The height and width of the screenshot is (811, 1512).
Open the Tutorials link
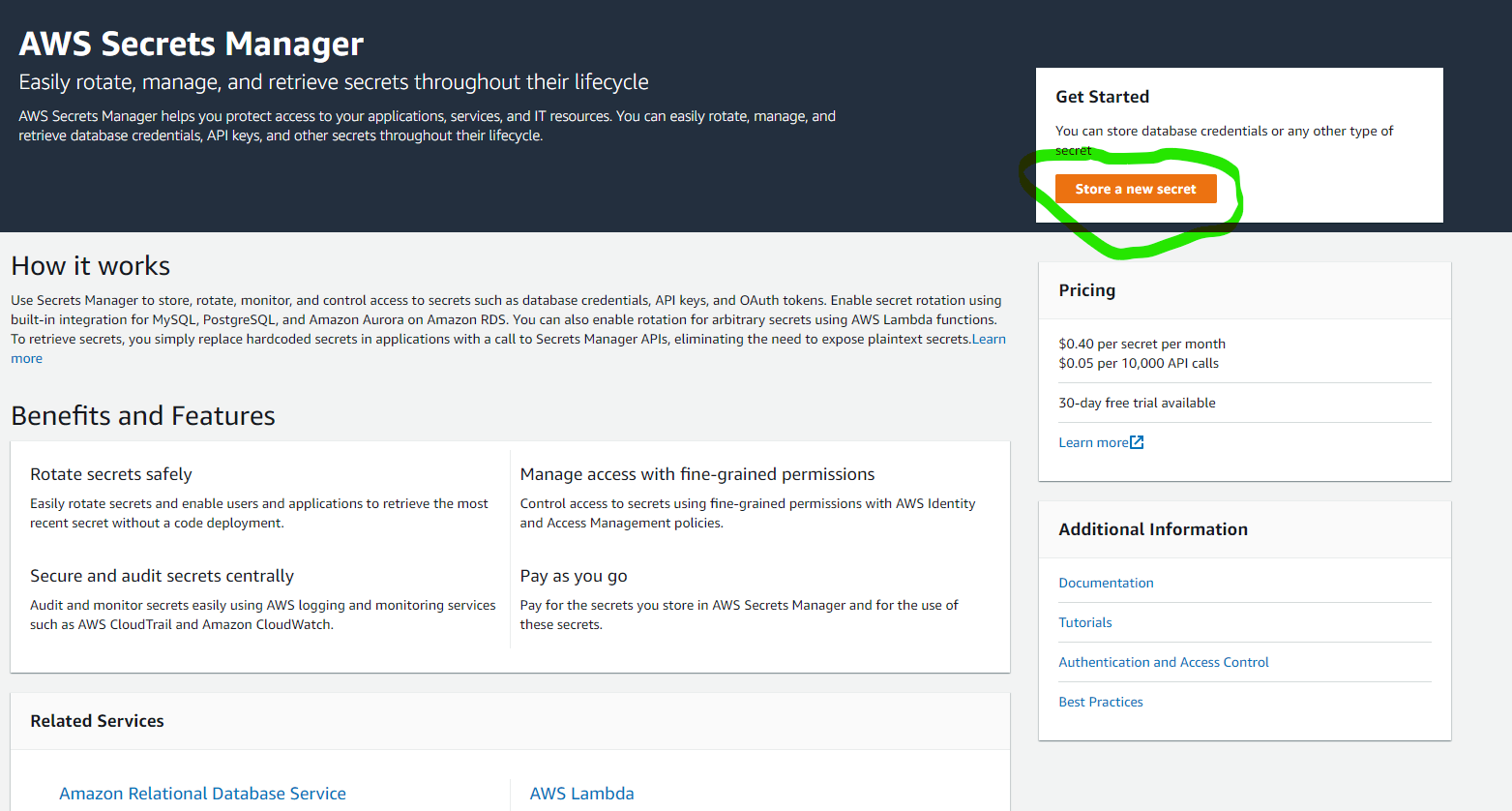tap(1084, 621)
